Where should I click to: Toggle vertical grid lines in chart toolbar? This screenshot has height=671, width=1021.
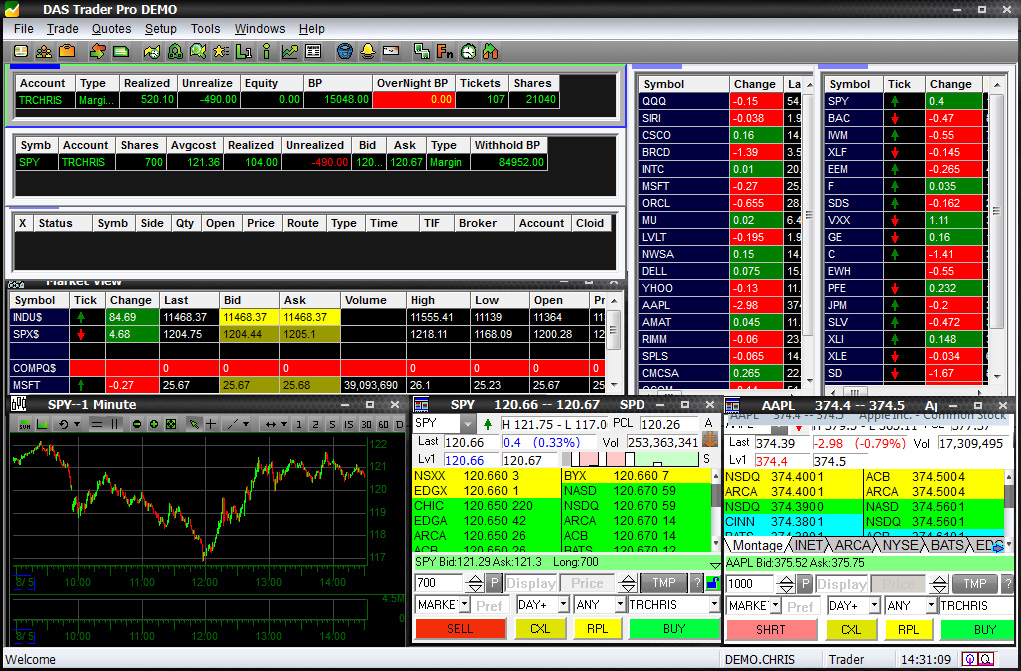[x=114, y=424]
